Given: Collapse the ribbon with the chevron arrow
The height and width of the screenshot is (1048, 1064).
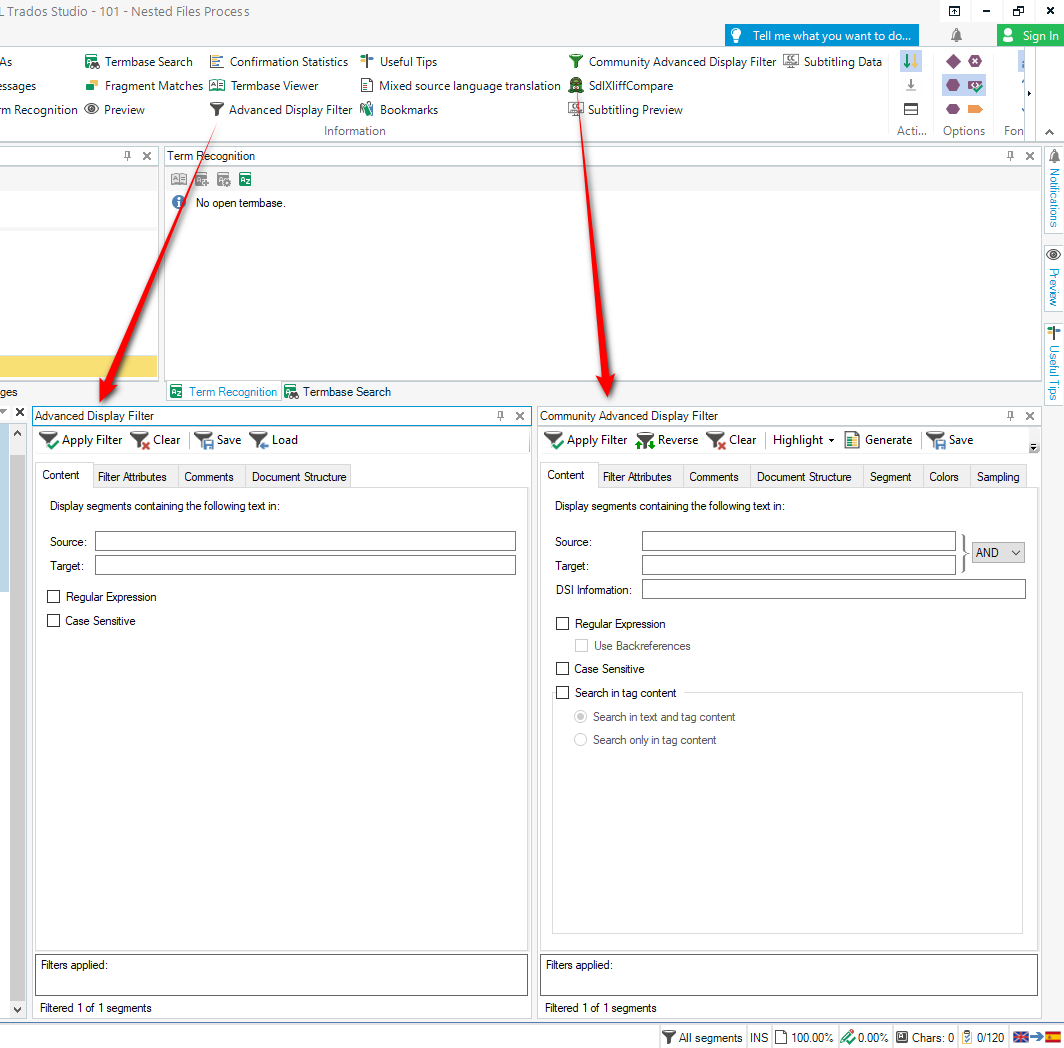Looking at the screenshot, I should pos(1049,131).
